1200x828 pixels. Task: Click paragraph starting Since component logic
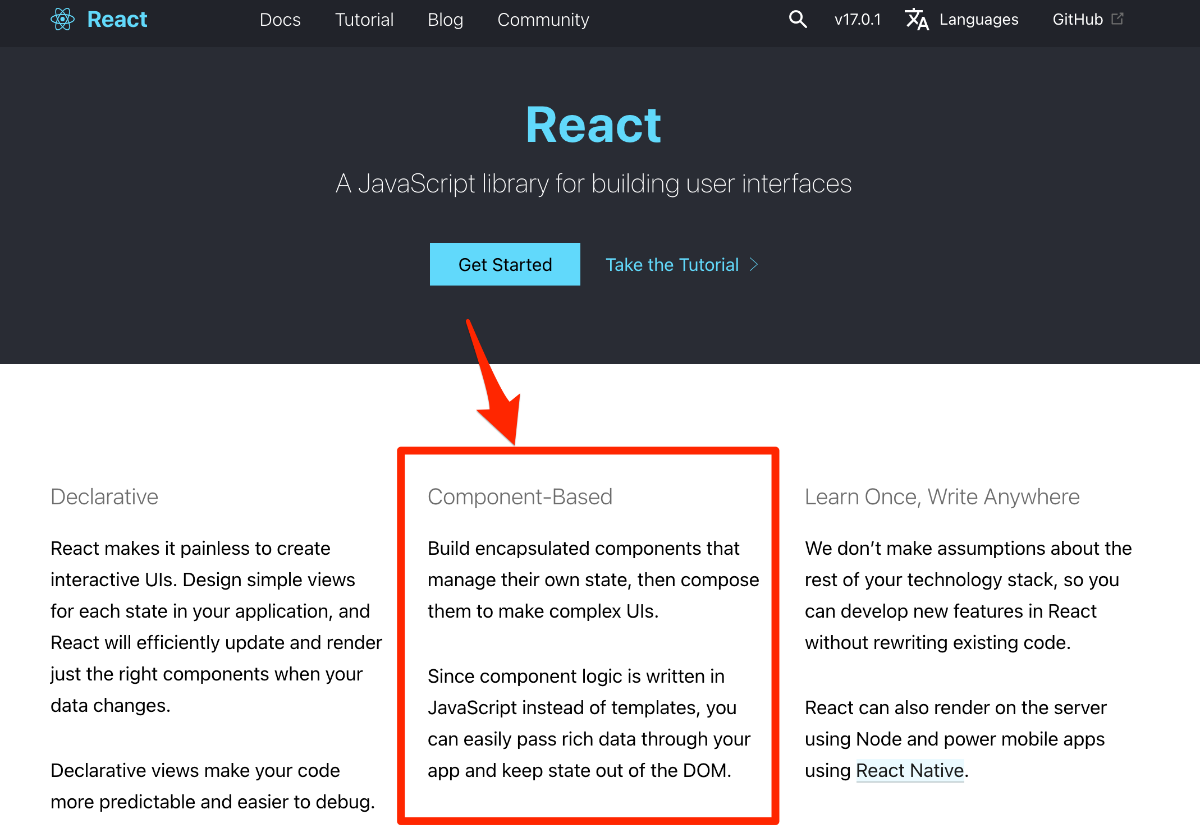pos(589,723)
